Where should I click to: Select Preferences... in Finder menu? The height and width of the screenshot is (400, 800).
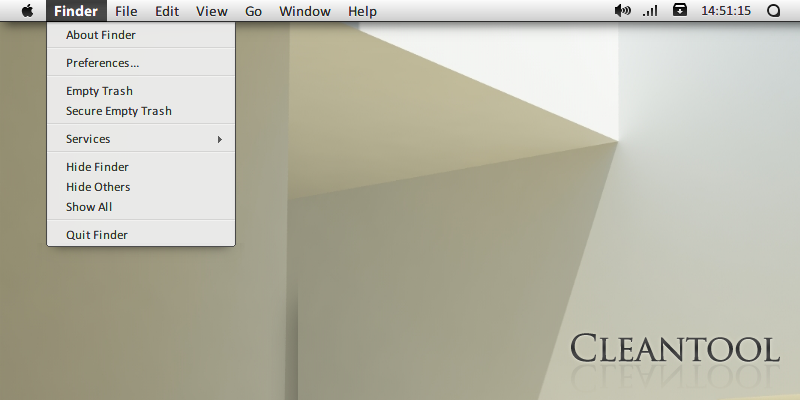(x=141, y=63)
